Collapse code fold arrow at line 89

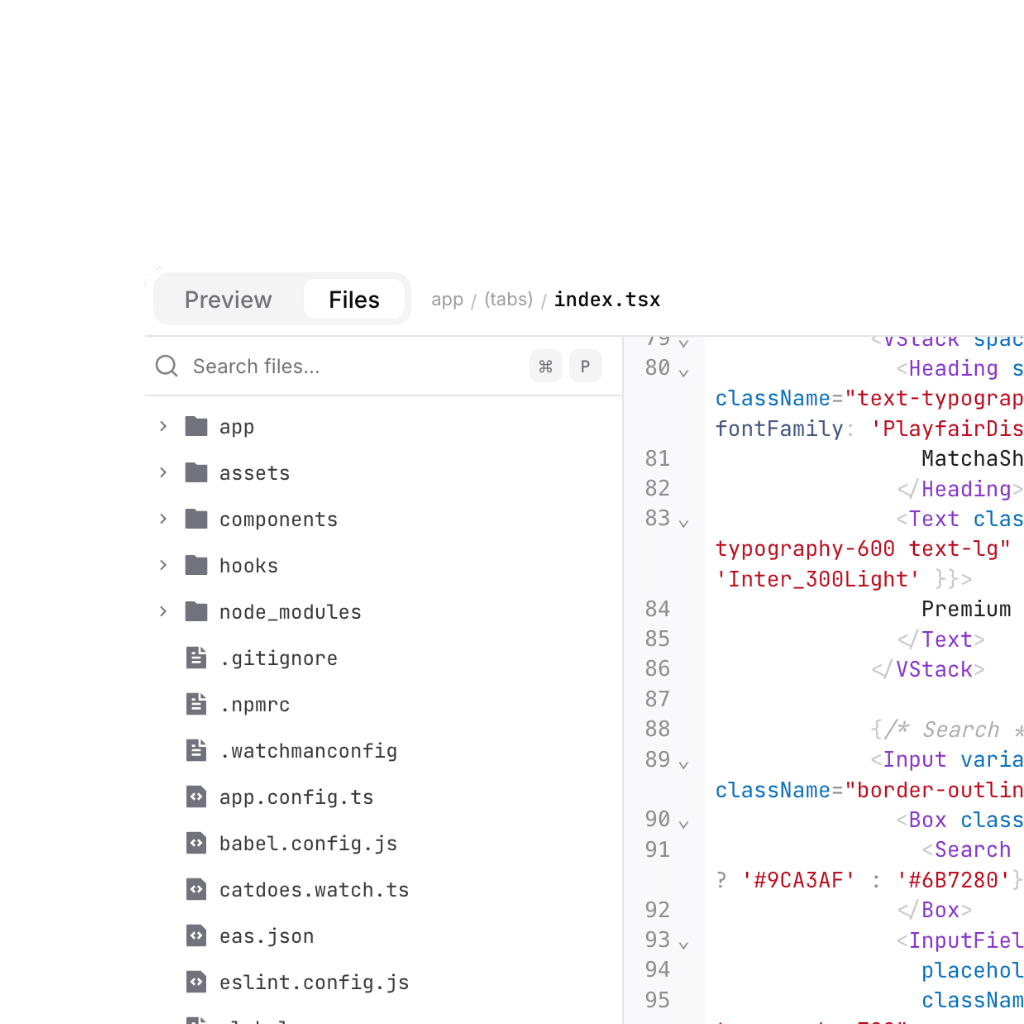[x=683, y=765]
